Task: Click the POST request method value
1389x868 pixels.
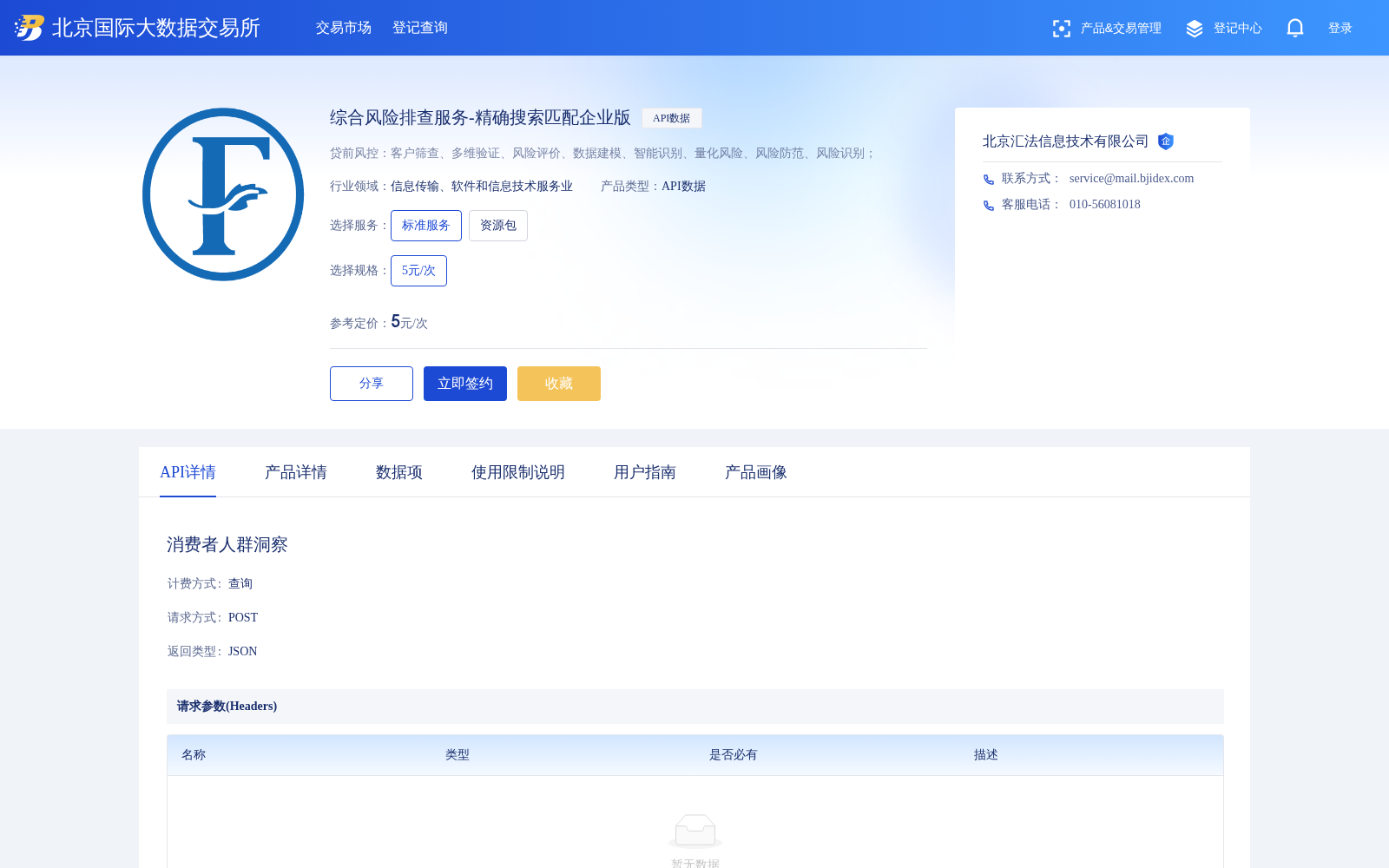Action: pos(243,618)
